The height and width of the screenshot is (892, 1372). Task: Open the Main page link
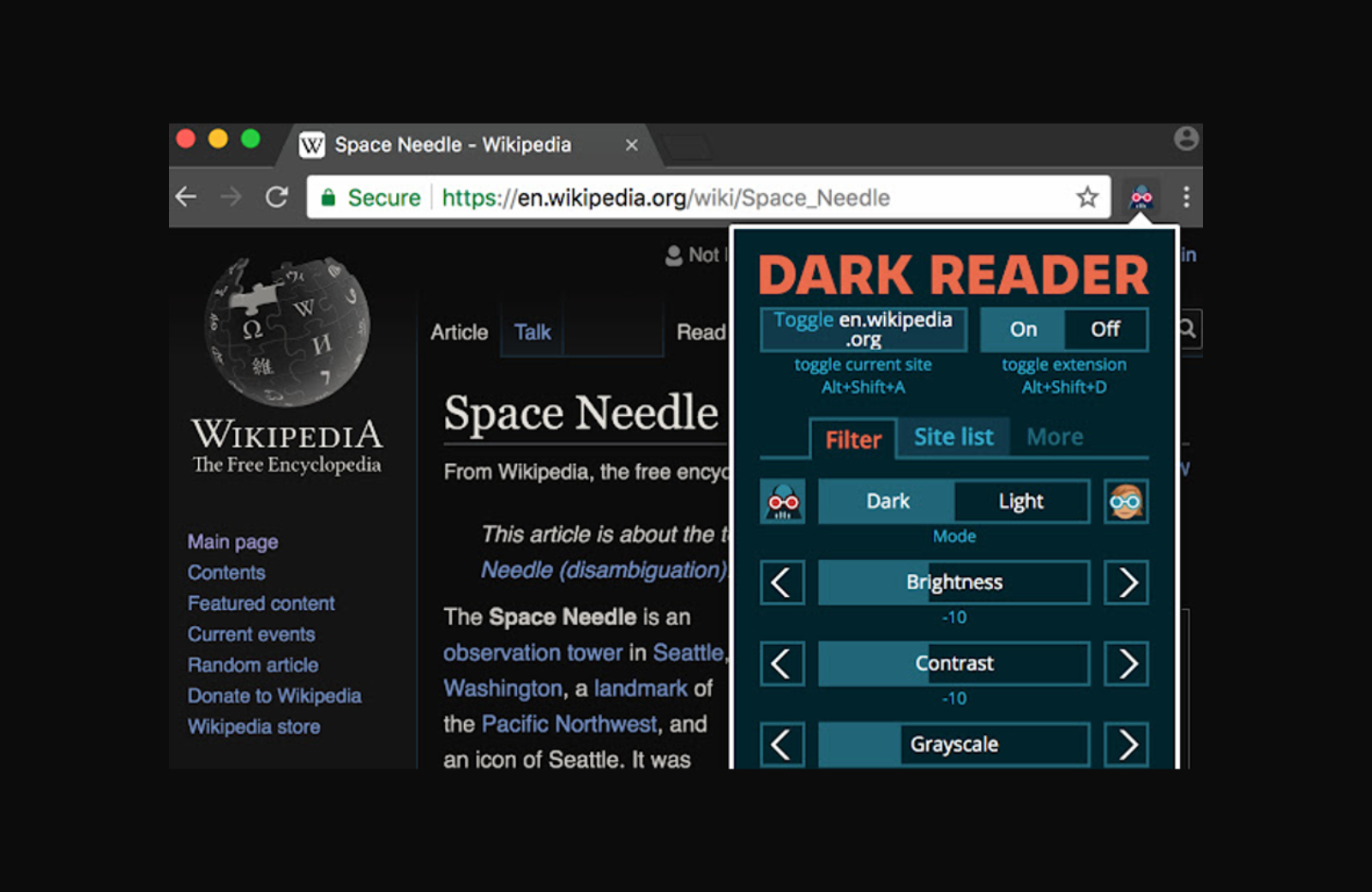click(233, 542)
